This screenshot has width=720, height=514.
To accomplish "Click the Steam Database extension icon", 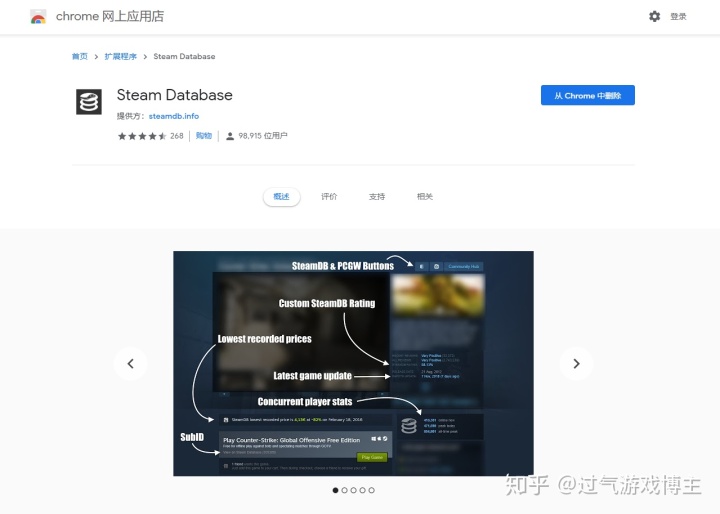I will pos(89,102).
